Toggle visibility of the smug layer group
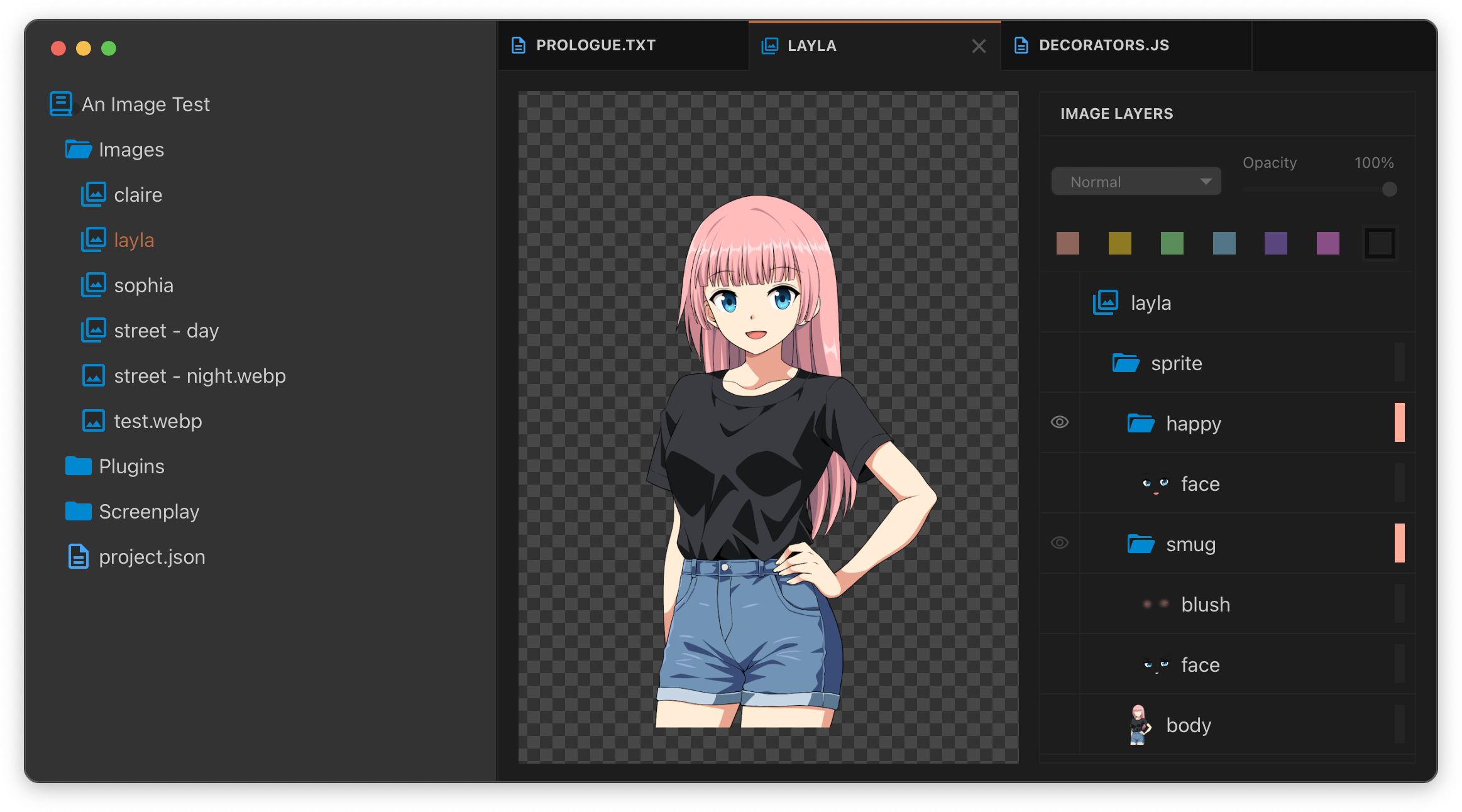 pos(1060,543)
